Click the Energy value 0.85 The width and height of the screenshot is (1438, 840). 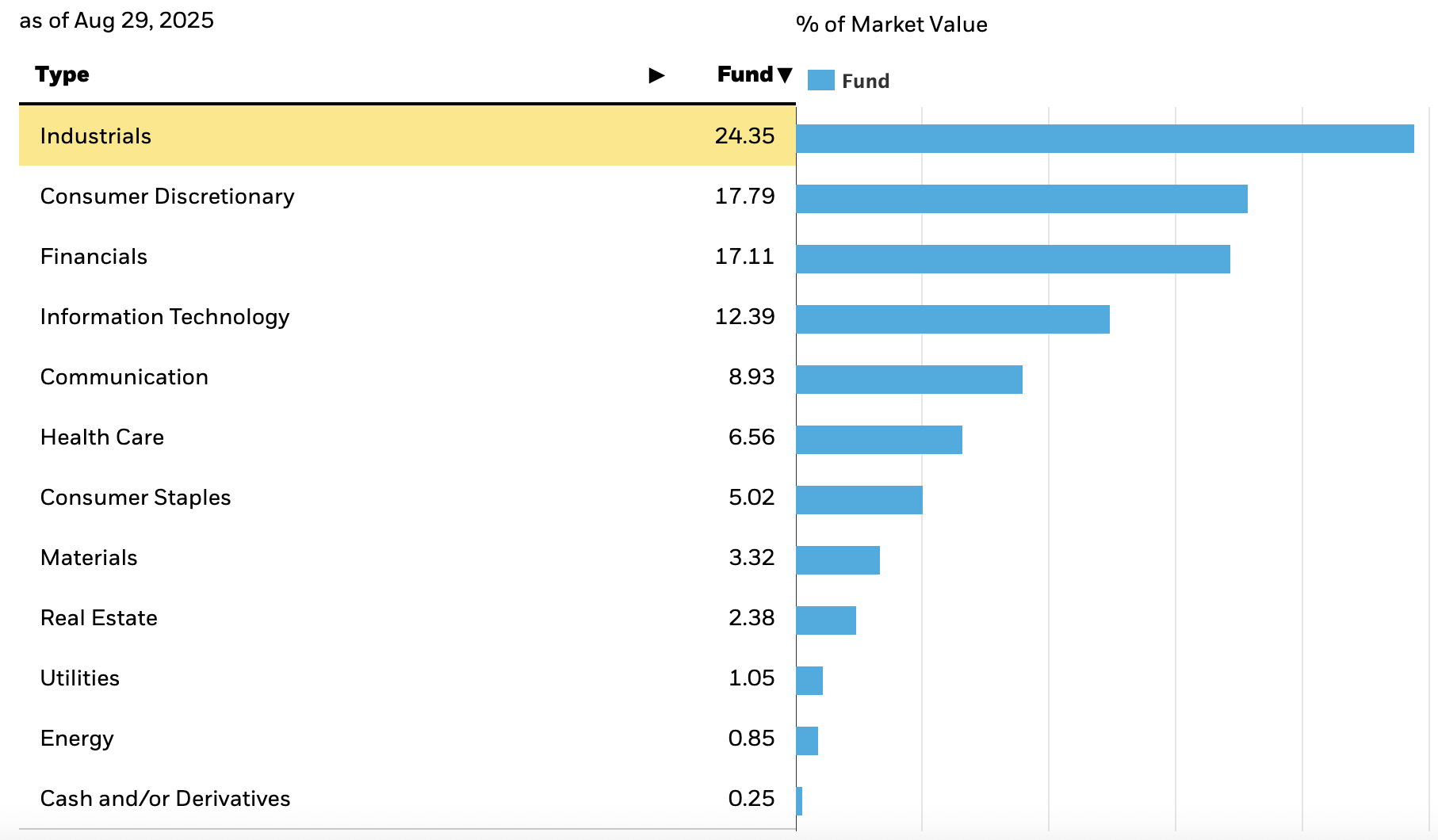pyautogui.click(x=751, y=739)
